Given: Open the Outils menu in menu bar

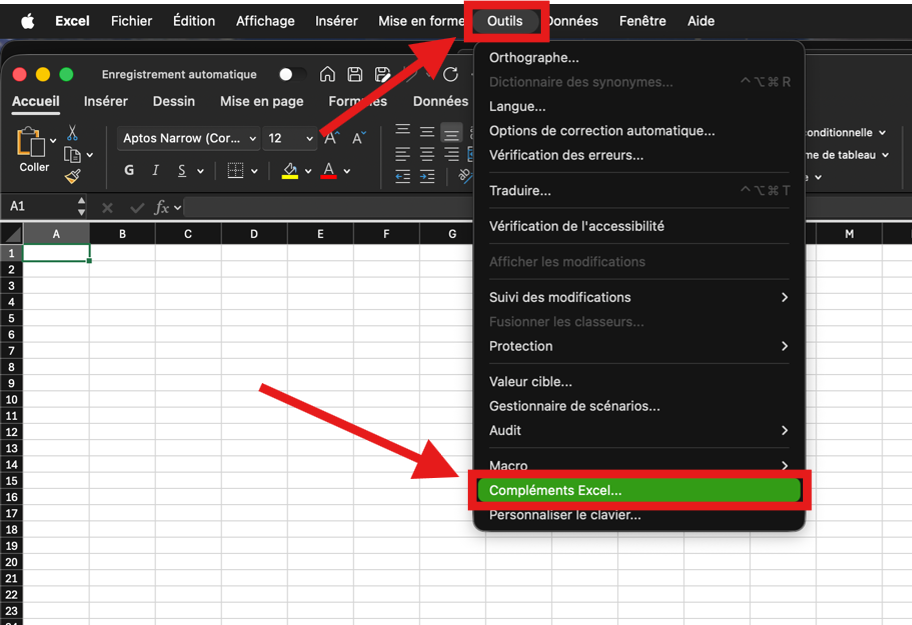Looking at the screenshot, I should pyautogui.click(x=505, y=21).
